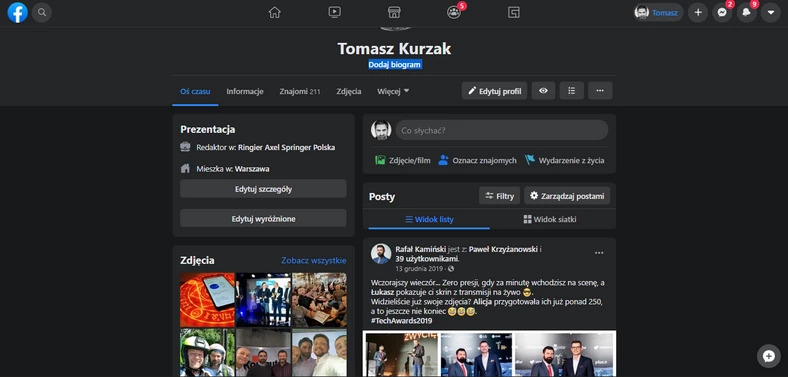788x377 pixels.
Task: Open the account dropdown arrow at top right
Action: tap(771, 13)
